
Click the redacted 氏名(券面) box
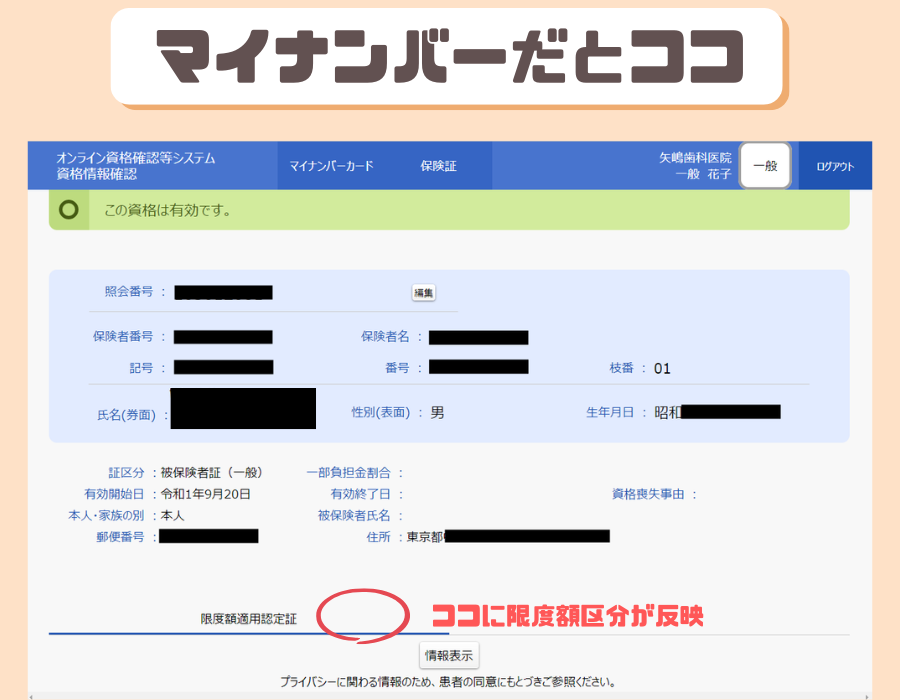pyautogui.click(x=243, y=409)
